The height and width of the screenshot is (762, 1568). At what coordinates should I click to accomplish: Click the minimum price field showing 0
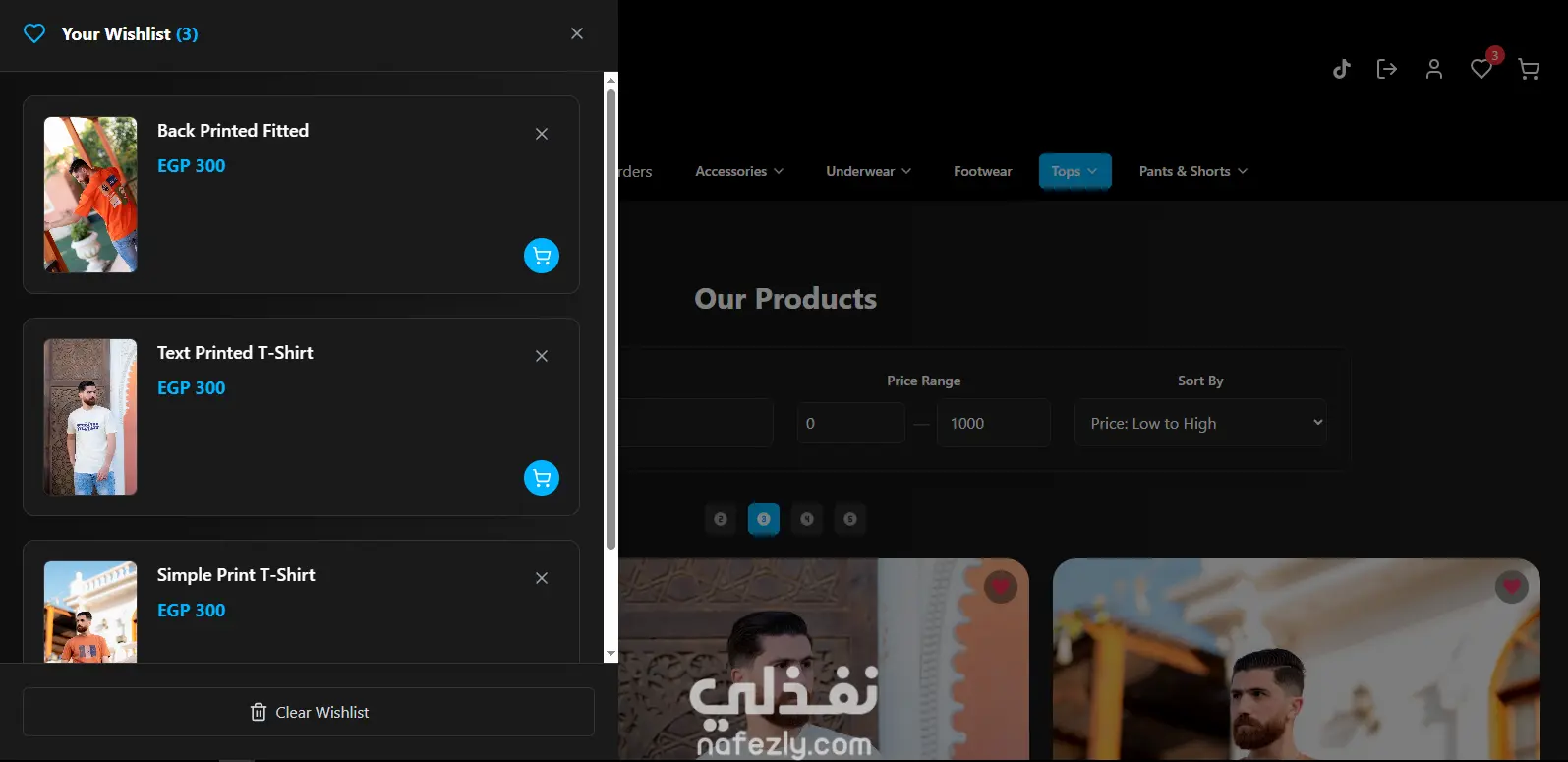pos(851,423)
